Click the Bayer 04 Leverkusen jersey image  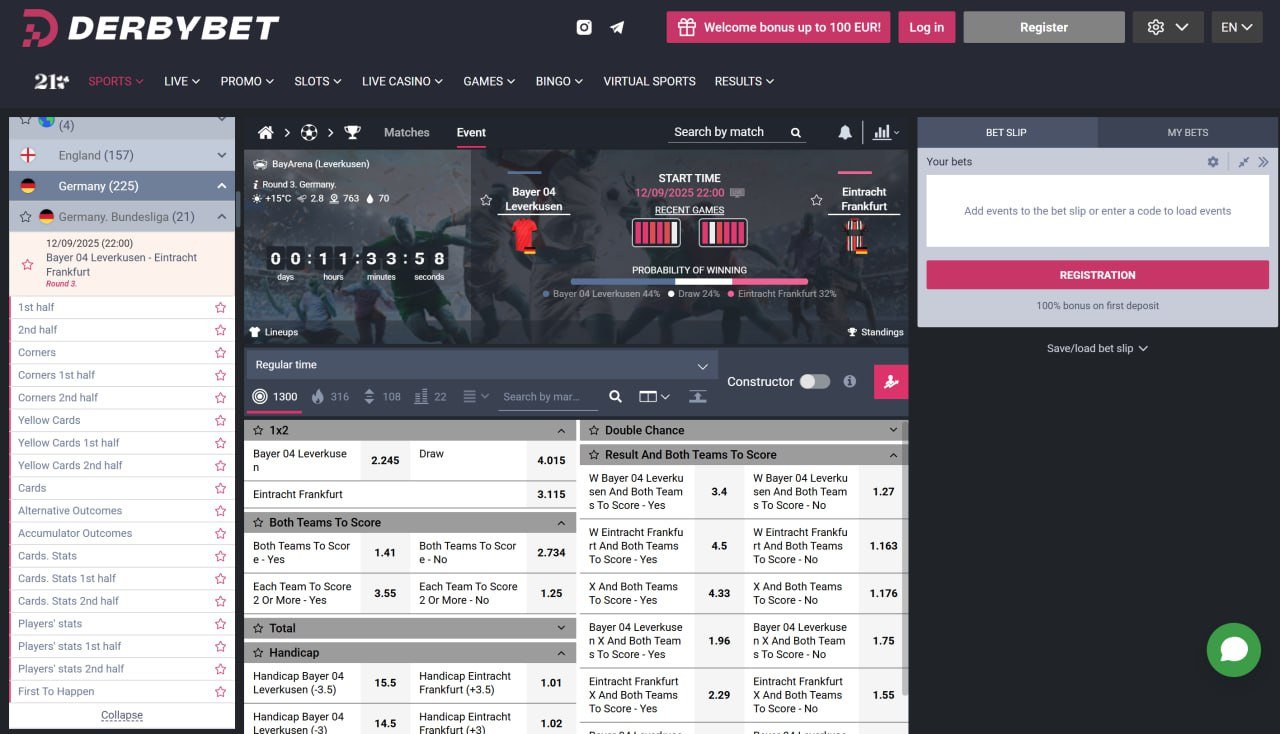(524, 236)
